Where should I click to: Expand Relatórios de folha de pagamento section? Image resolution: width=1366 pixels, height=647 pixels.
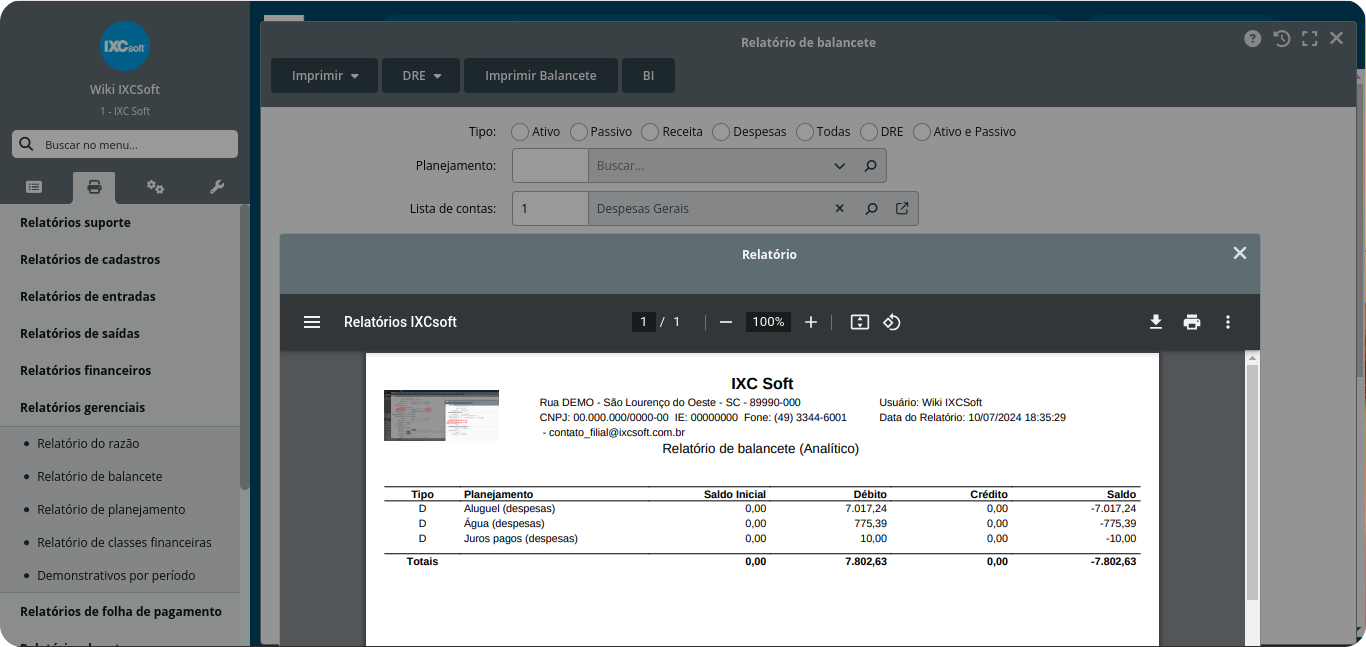(120, 611)
